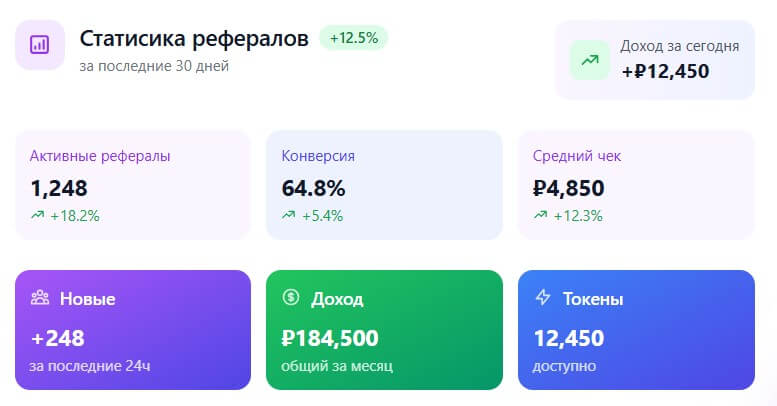Click the +18.2% growth figure
Screen dimensions: 777x406
click(x=75, y=215)
